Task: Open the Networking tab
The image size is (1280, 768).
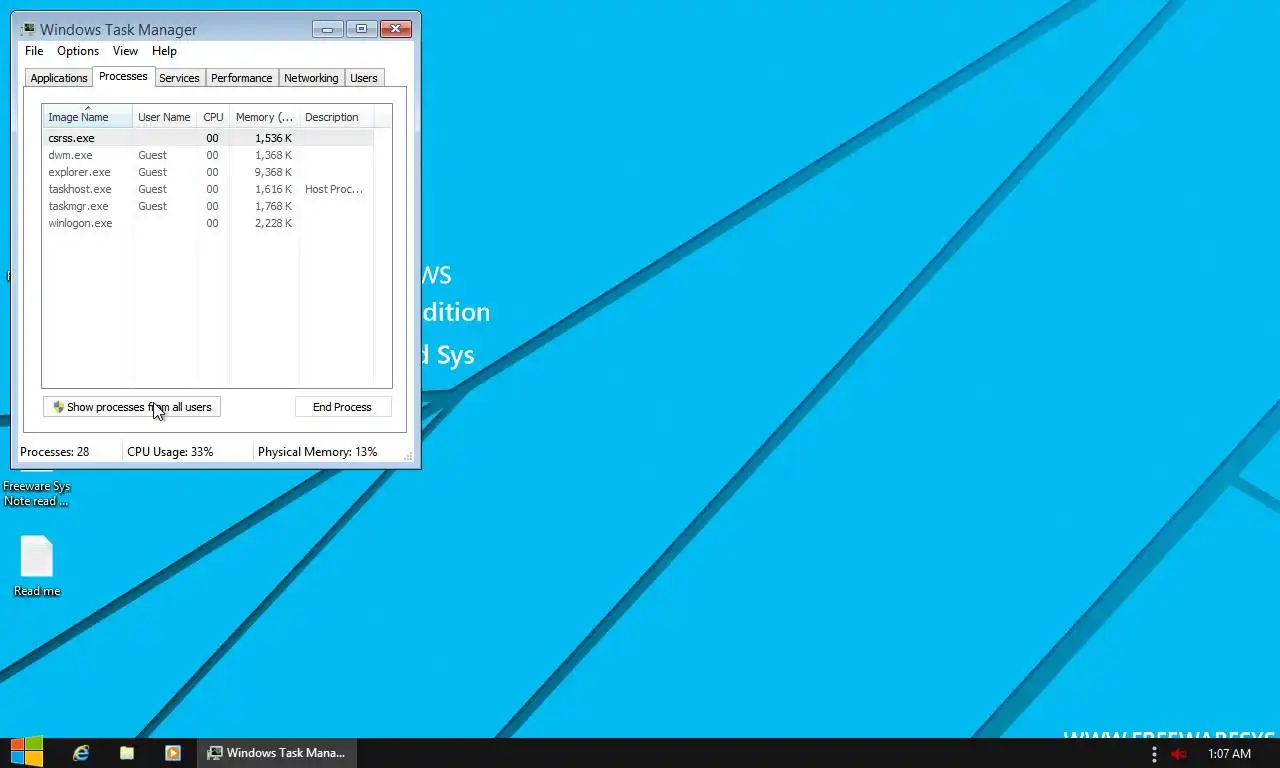Action: 311,78
